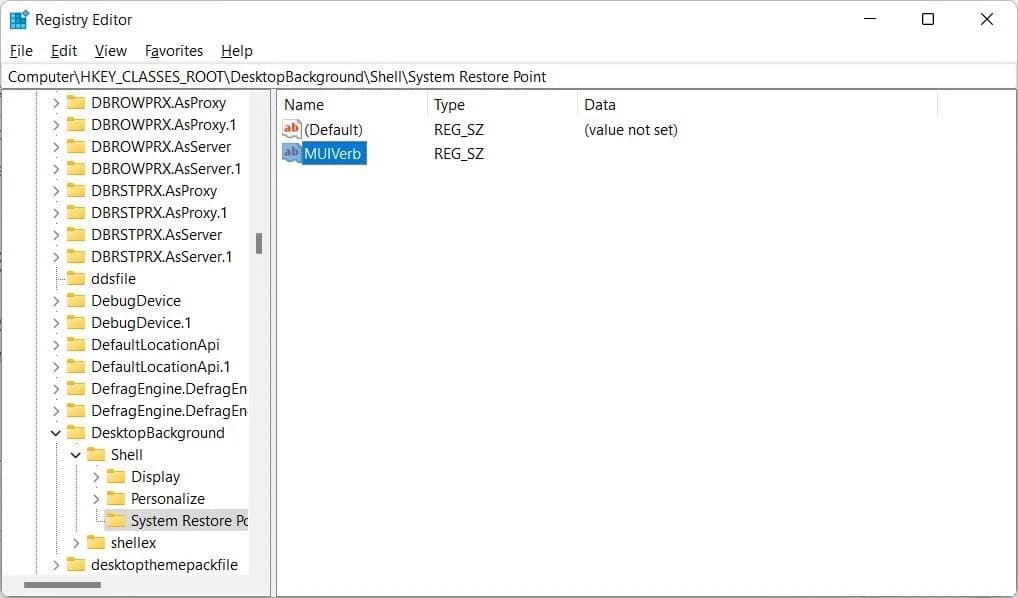Viewport: 1018px width, 598px height.
Task: Open the Edit menu
Action: point(63,50)
